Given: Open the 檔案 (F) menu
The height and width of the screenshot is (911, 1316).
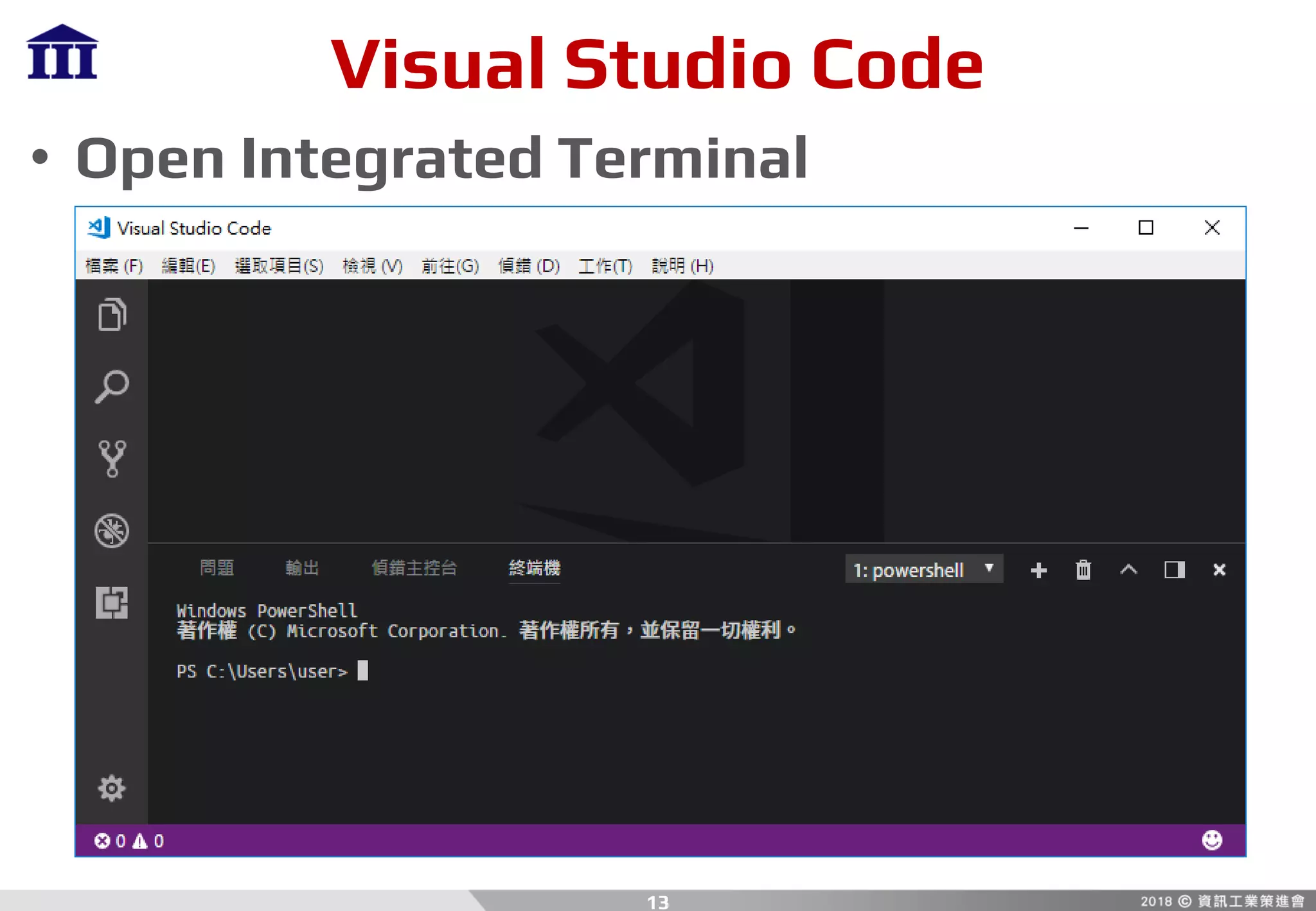Looking at the screenshot, I should [114, 266].
